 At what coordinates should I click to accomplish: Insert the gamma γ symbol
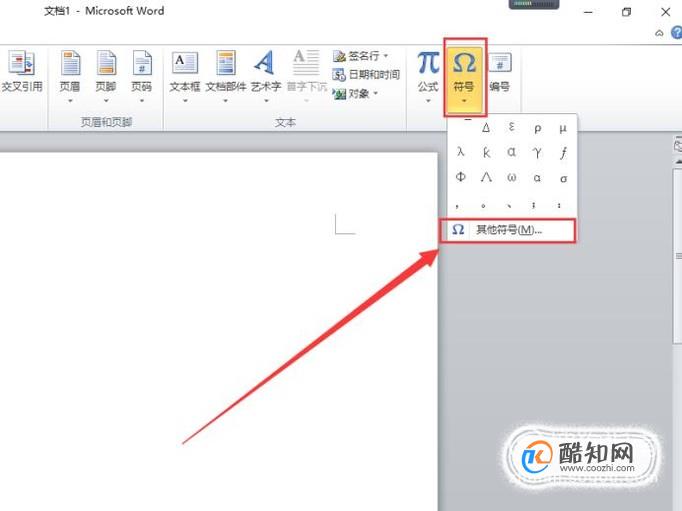click(537, 152)
